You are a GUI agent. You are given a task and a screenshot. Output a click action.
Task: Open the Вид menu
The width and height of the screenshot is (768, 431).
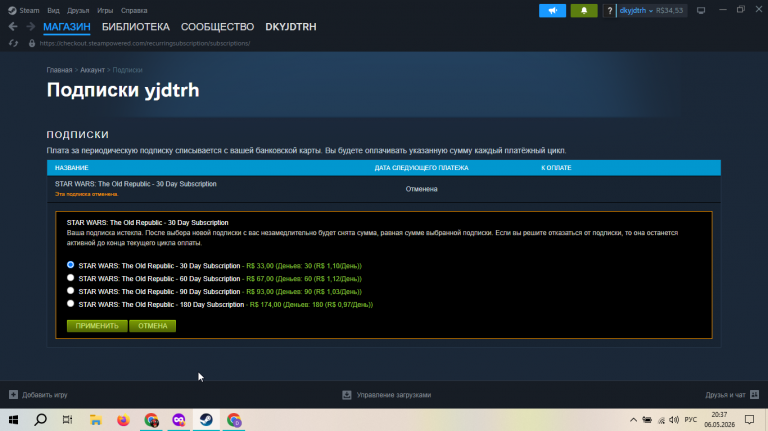53,10
